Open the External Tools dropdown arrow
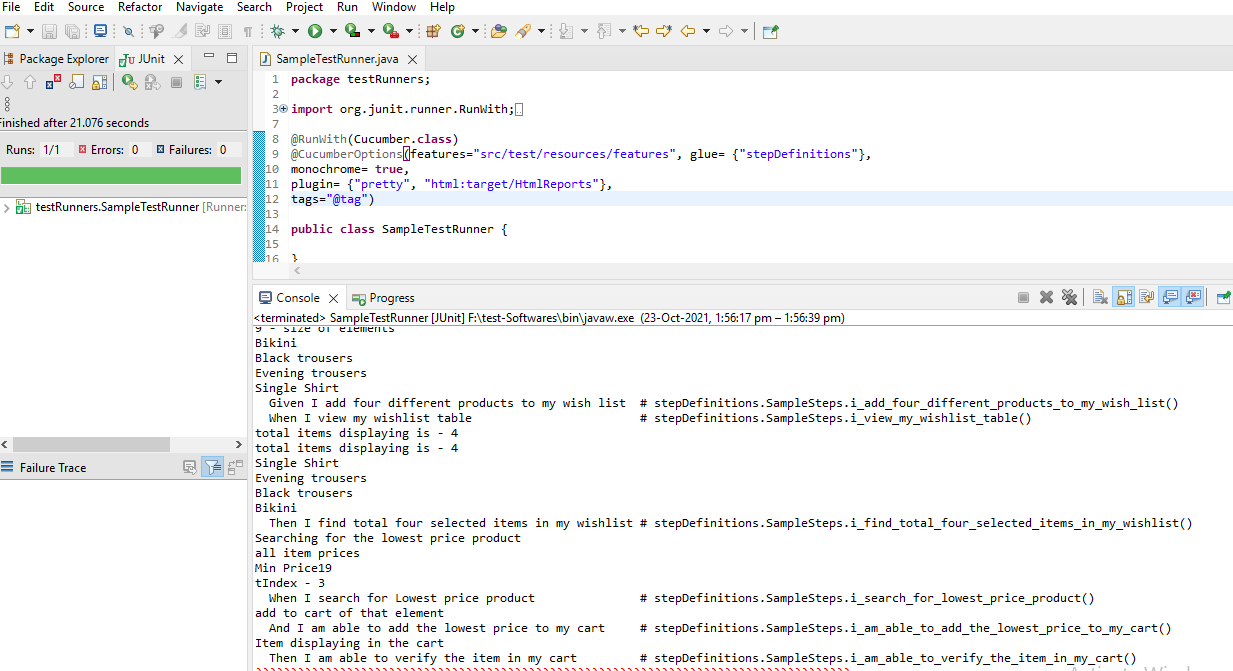 [409, 31]
